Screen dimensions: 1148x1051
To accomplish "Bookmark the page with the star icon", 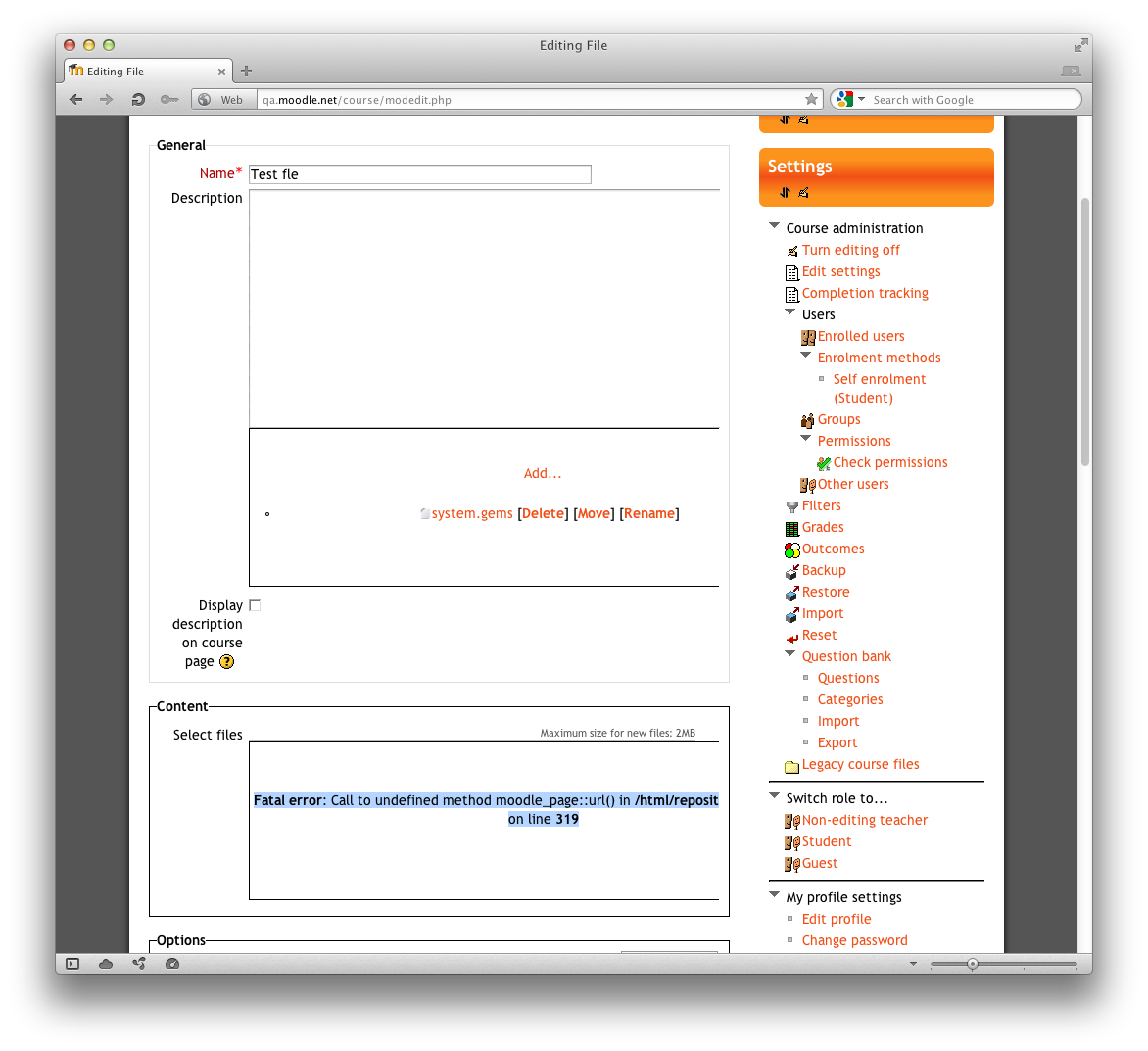I will [811, 99].
